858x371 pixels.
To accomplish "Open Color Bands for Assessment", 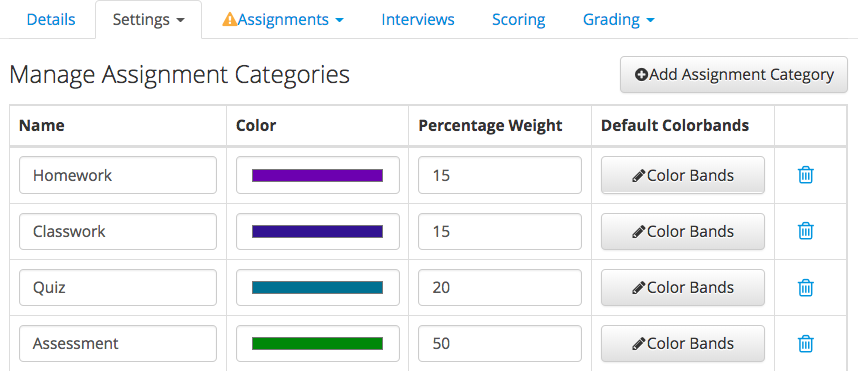I will click(683, 344).
